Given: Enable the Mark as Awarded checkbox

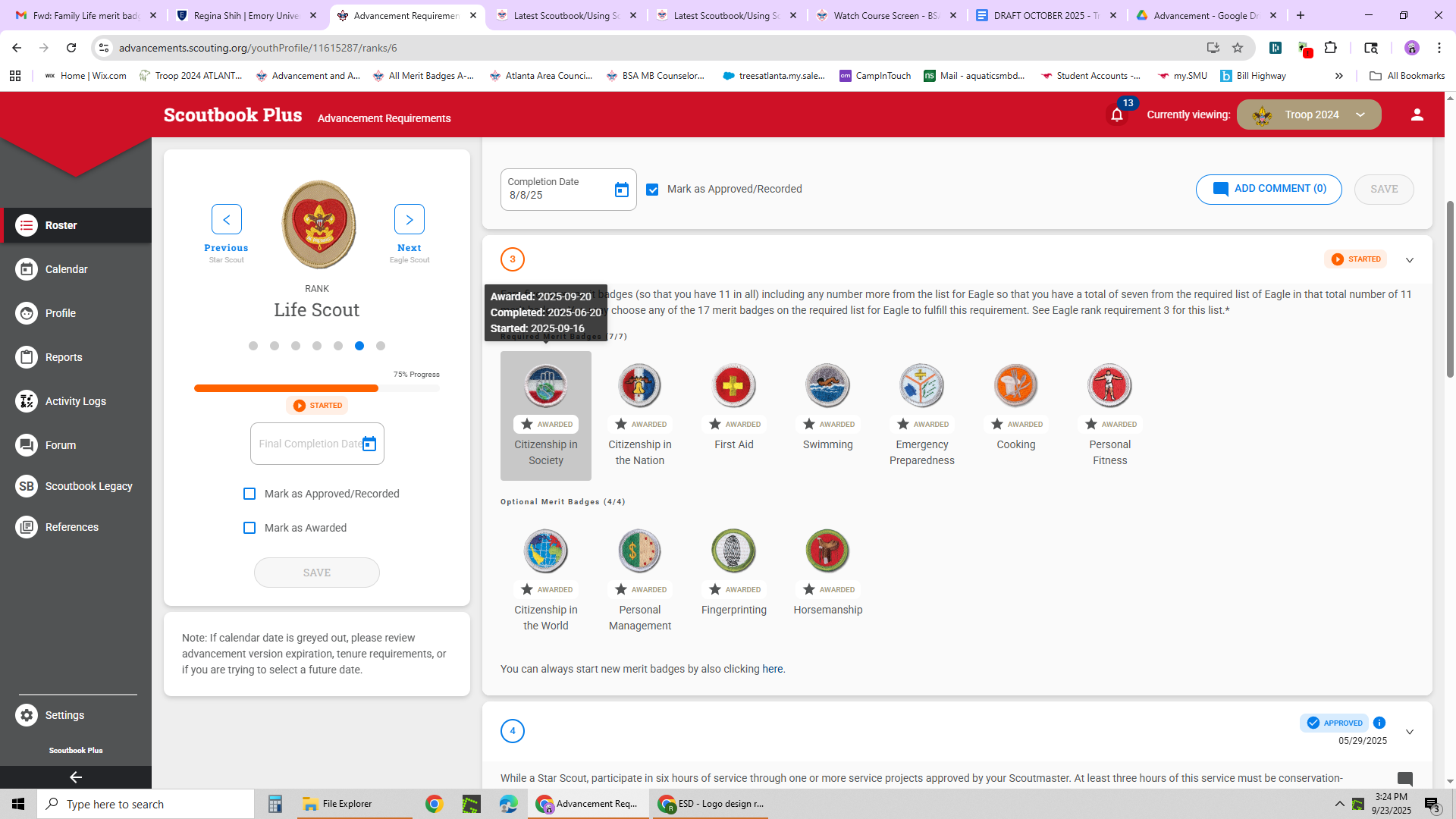Looking at the screenshot, I should (x=249, y=528).
